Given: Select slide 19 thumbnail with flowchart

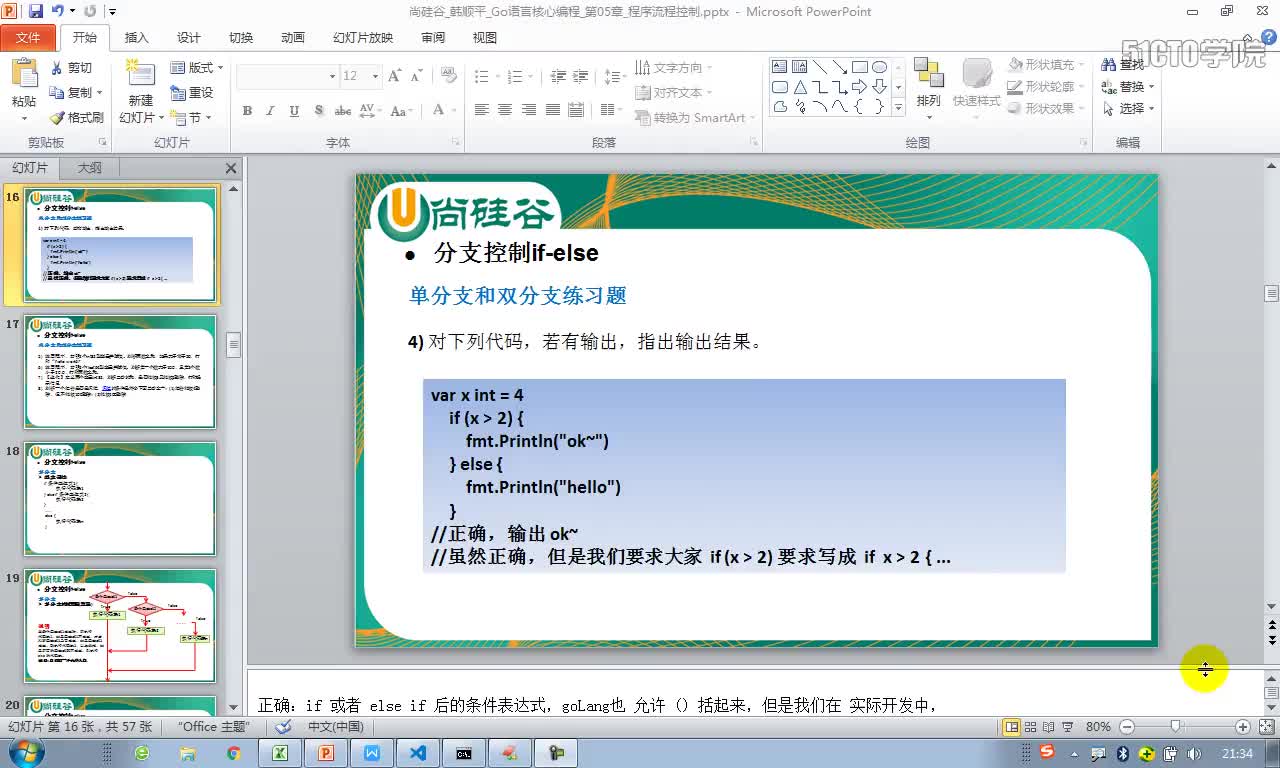Looking at the screenshot, I should (x=120, y=626).
